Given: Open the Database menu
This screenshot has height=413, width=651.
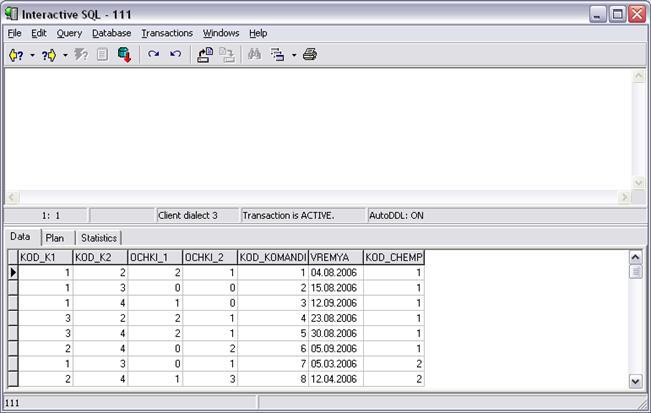Looking at the screenshot, I should 111,33.
